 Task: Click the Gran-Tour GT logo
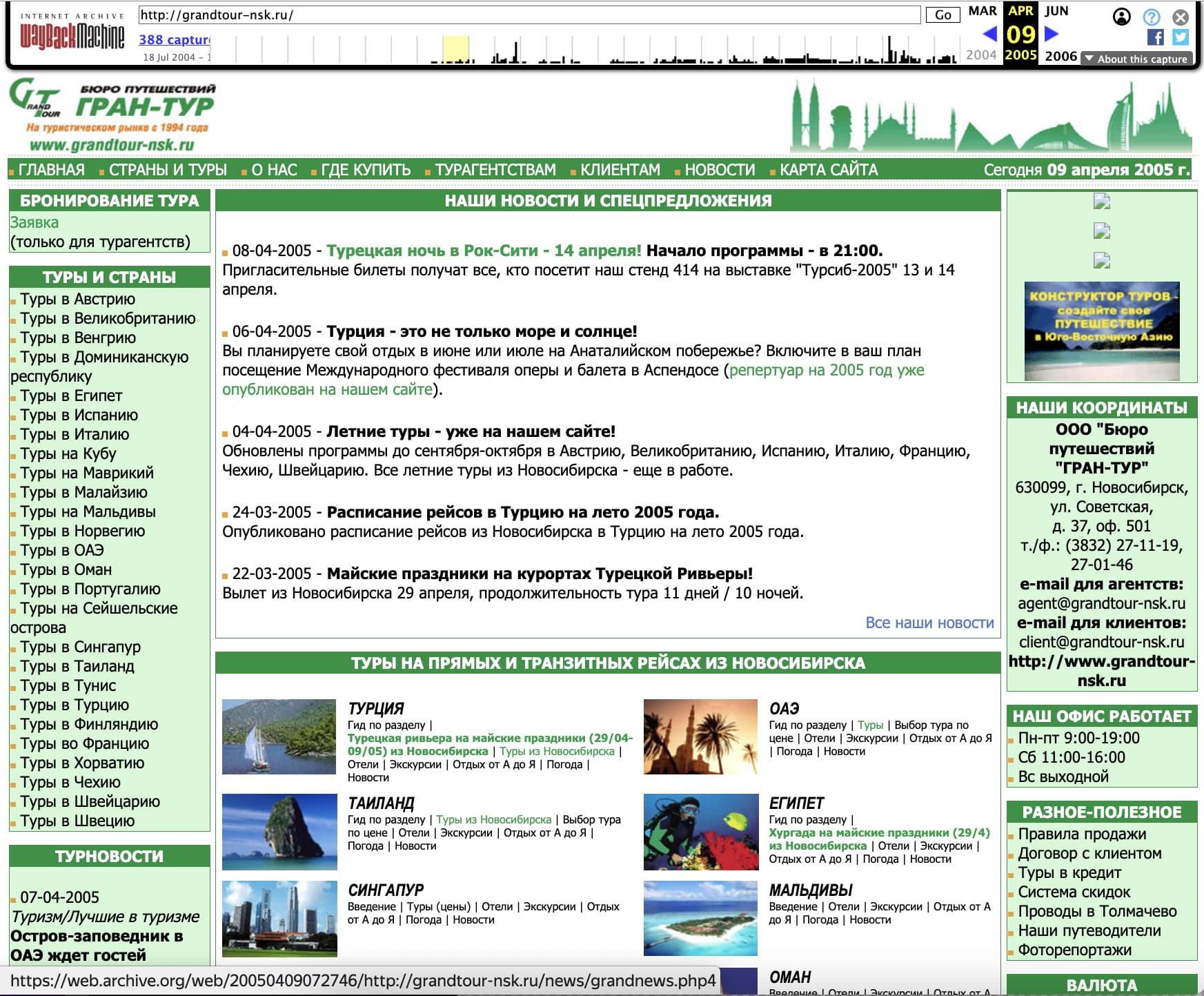tap(112, 115)
